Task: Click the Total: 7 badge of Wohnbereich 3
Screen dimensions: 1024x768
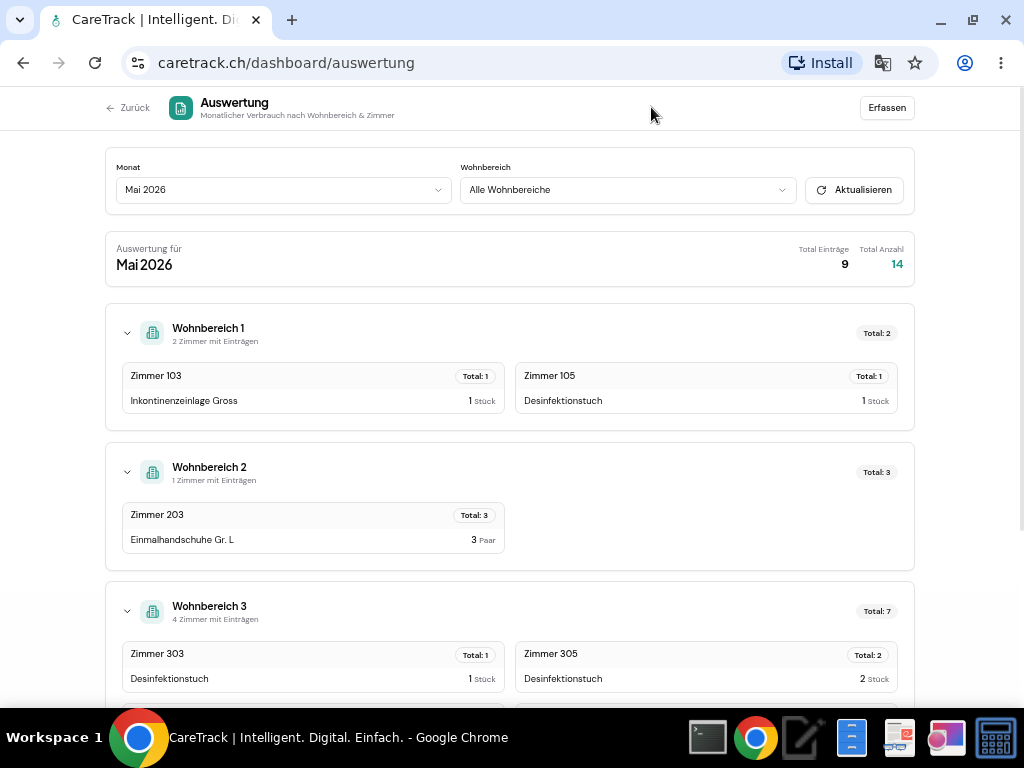Action: coord(876,611)
